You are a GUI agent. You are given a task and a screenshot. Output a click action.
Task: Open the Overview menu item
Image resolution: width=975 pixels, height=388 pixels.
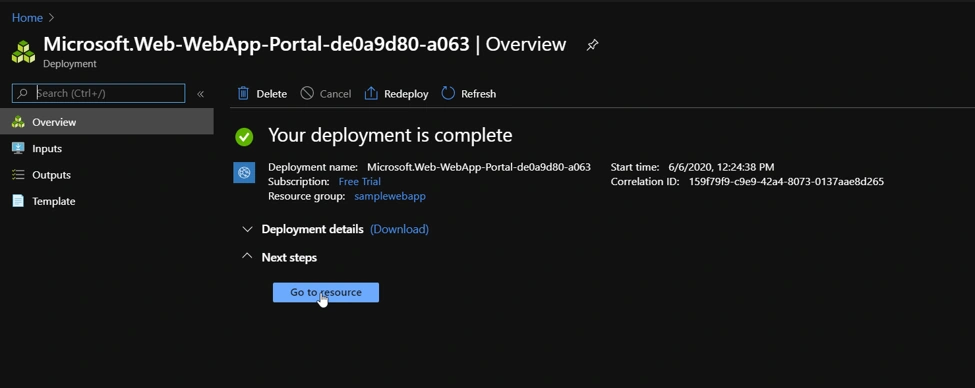coord(106,122)
